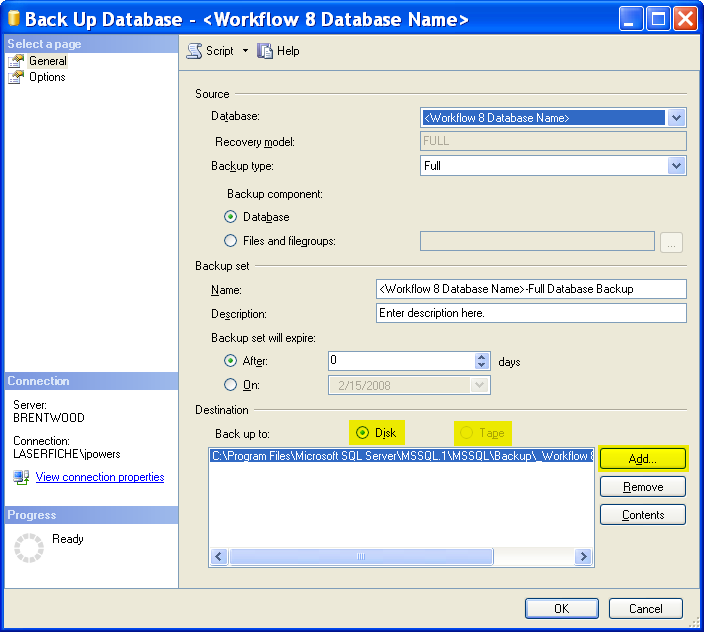704x632 pixels.
Task: Click the horizontal scrollbar thumb
Action: (361, 557)
